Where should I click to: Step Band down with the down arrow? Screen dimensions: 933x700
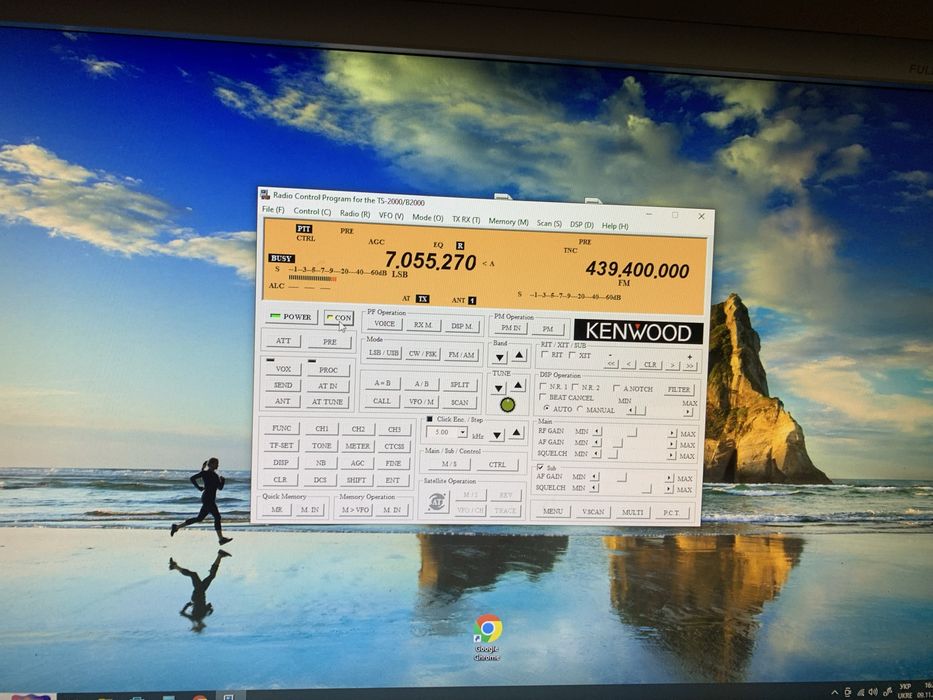pos(499,358)
